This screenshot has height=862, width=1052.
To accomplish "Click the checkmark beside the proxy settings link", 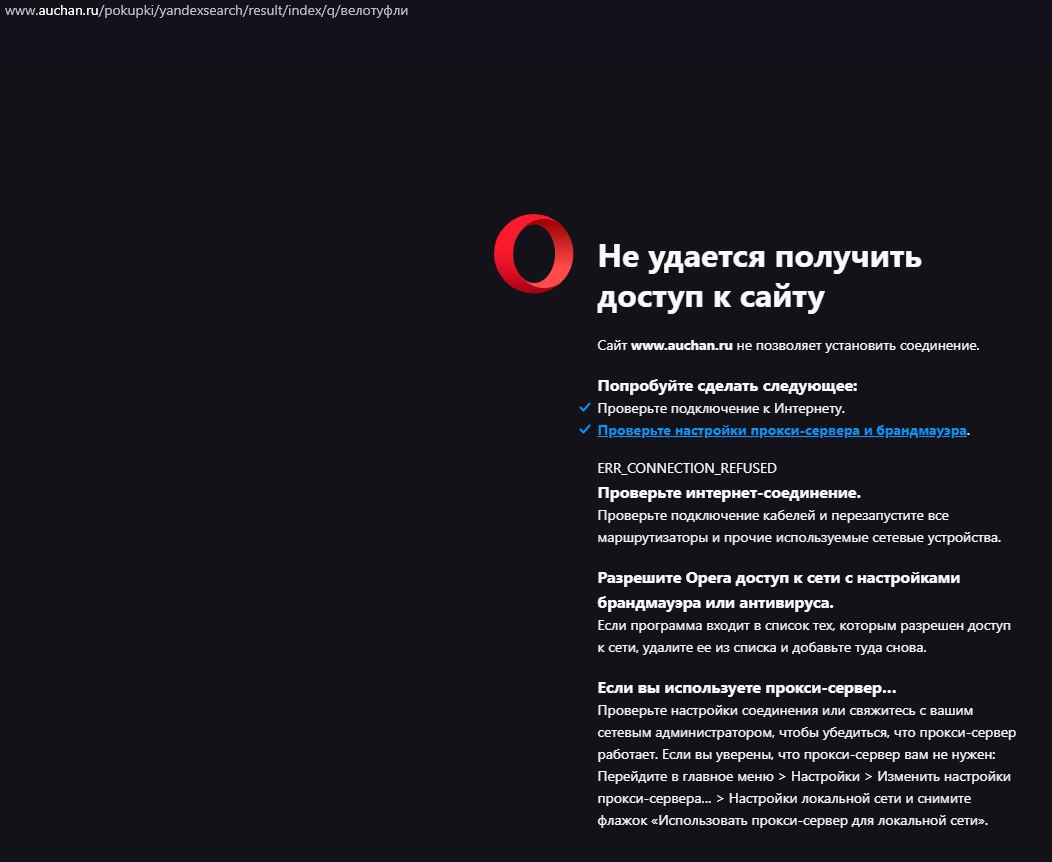I will [585, 429].
